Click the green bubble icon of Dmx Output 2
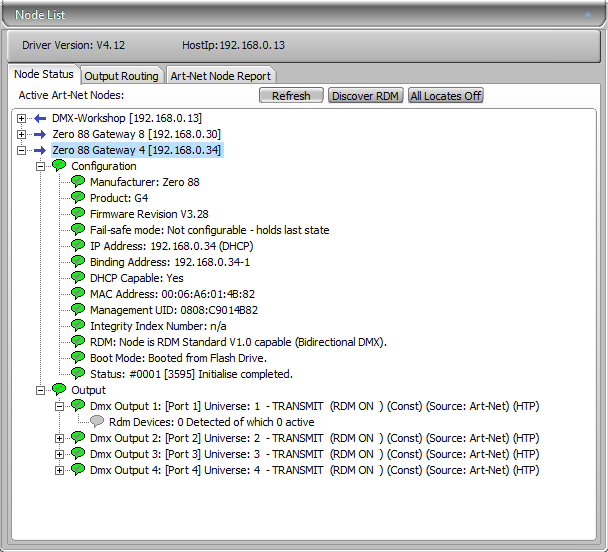 78,437
